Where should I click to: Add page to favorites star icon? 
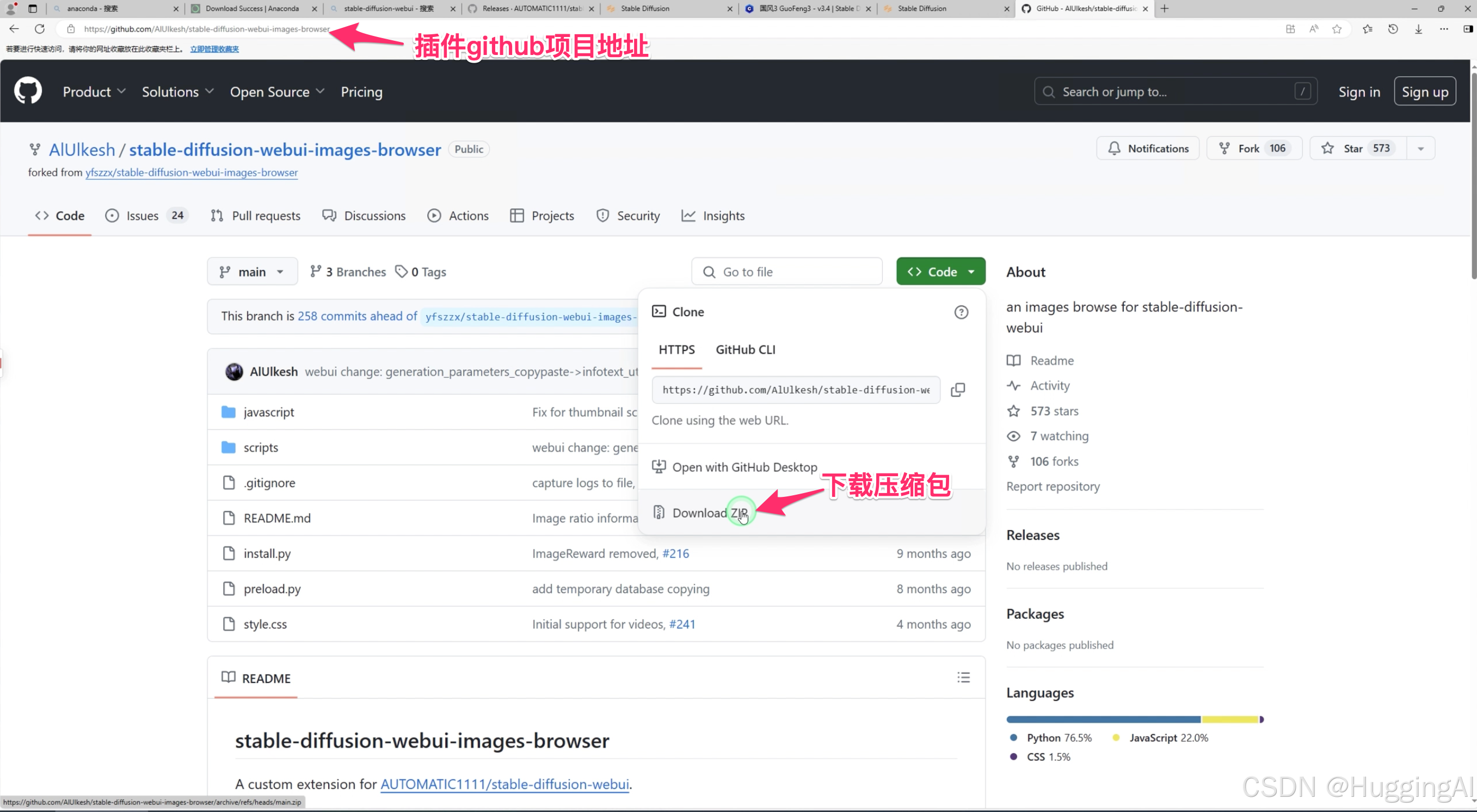[x=1337, y=29]
